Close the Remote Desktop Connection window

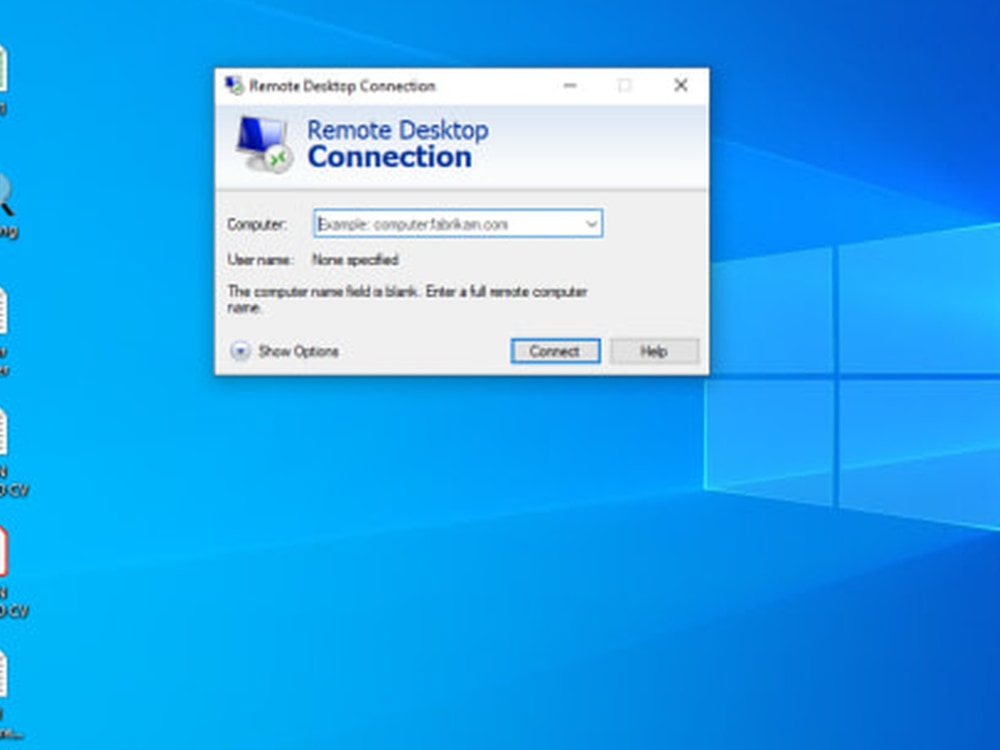coord(680,85)
